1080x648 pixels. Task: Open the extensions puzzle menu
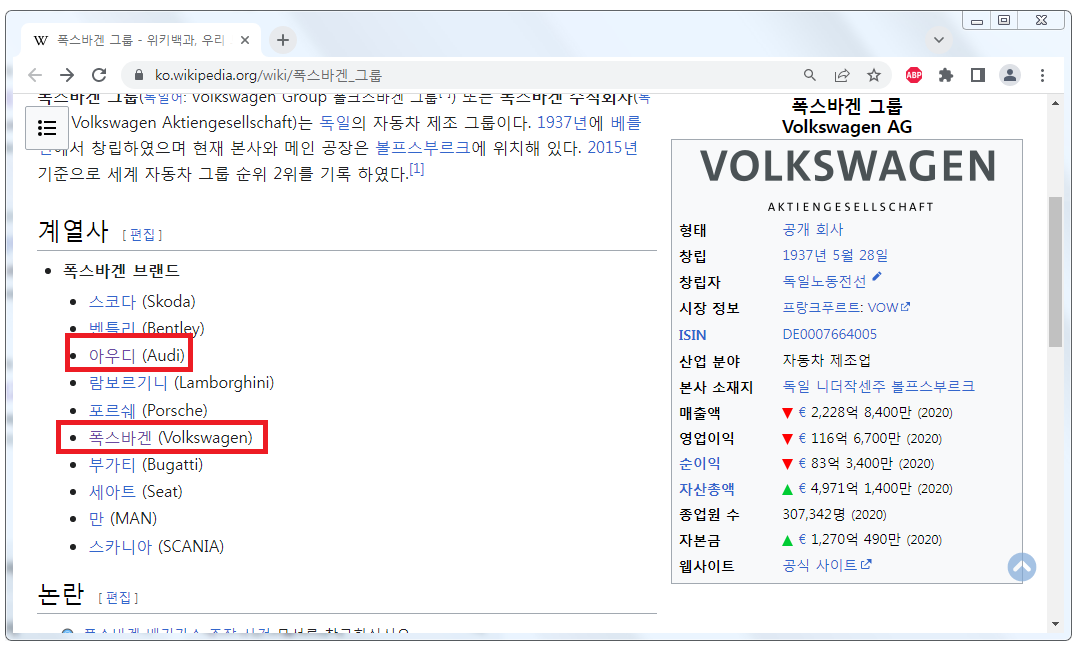click(x=946, y=75)
